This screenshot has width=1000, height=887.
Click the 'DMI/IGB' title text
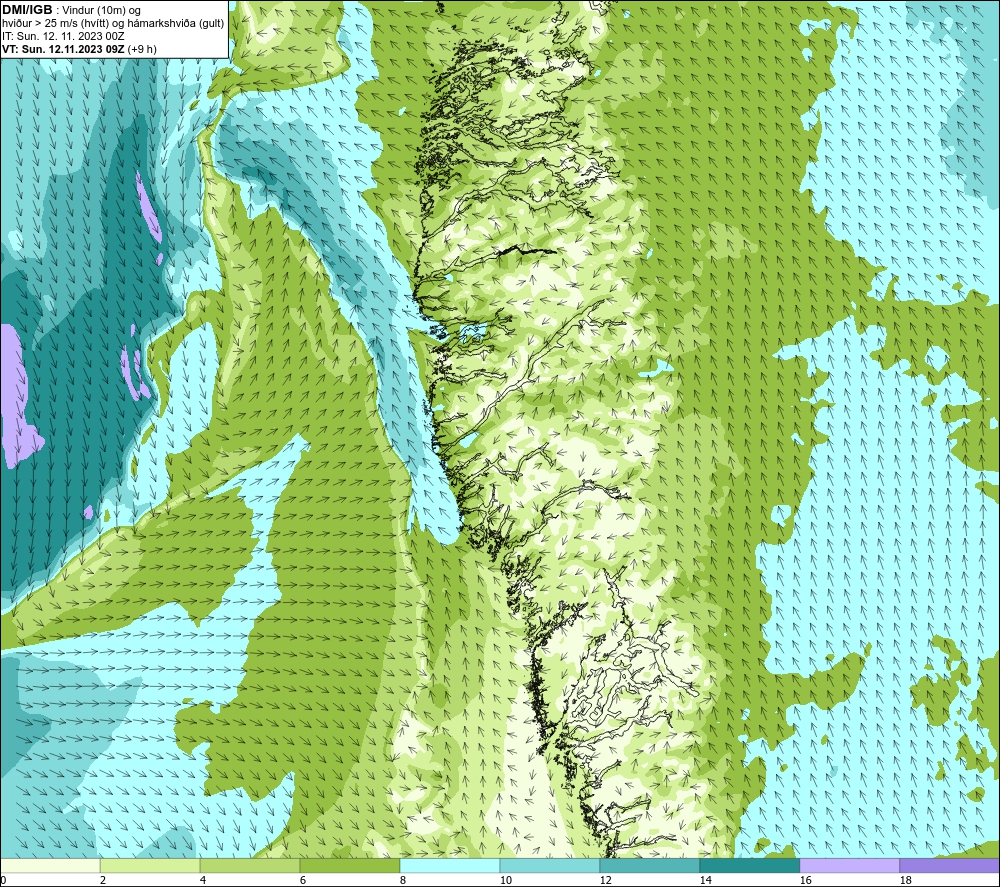point(27,10)
